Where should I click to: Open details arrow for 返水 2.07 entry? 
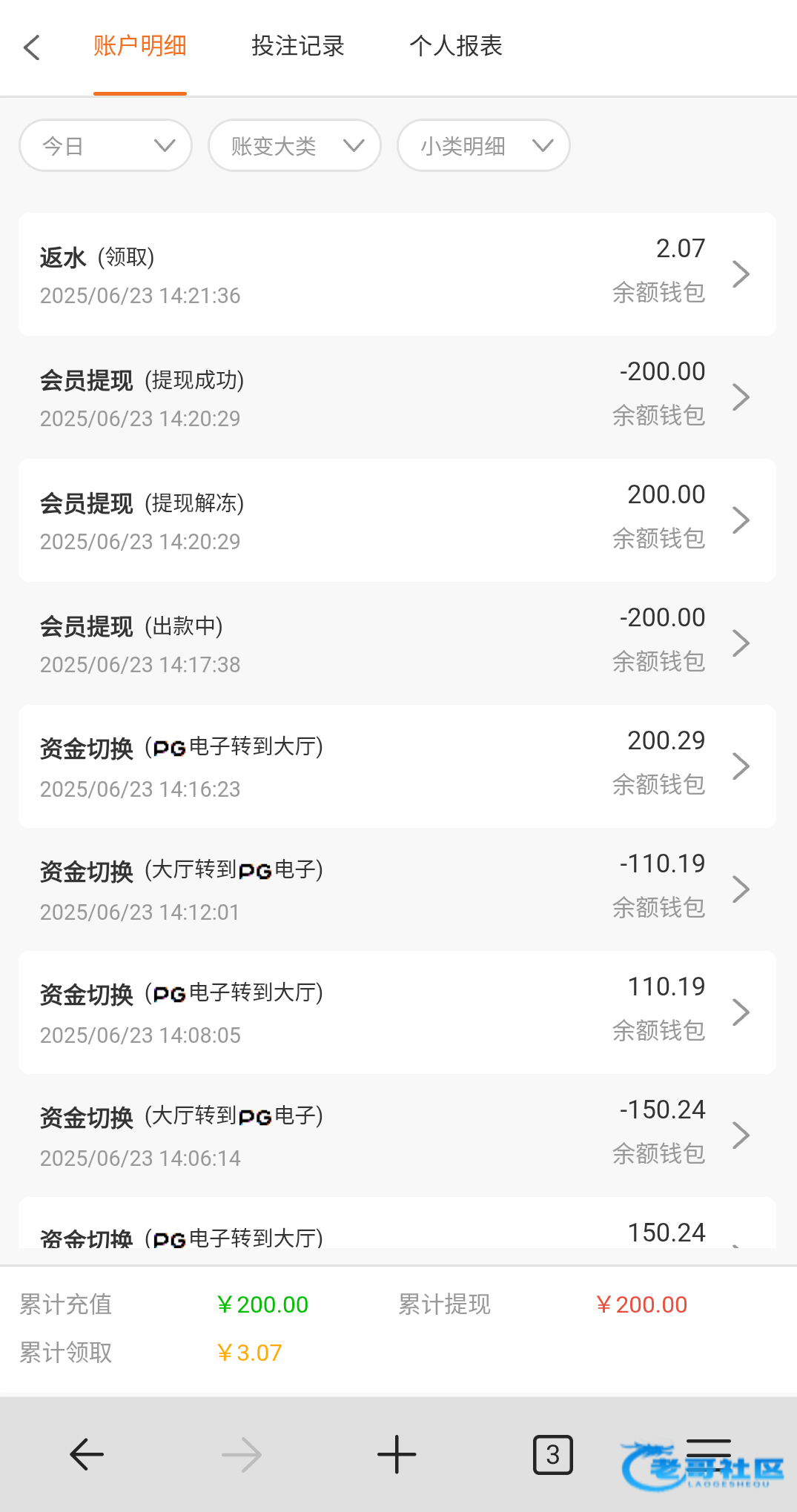click(x=741, y=274)
